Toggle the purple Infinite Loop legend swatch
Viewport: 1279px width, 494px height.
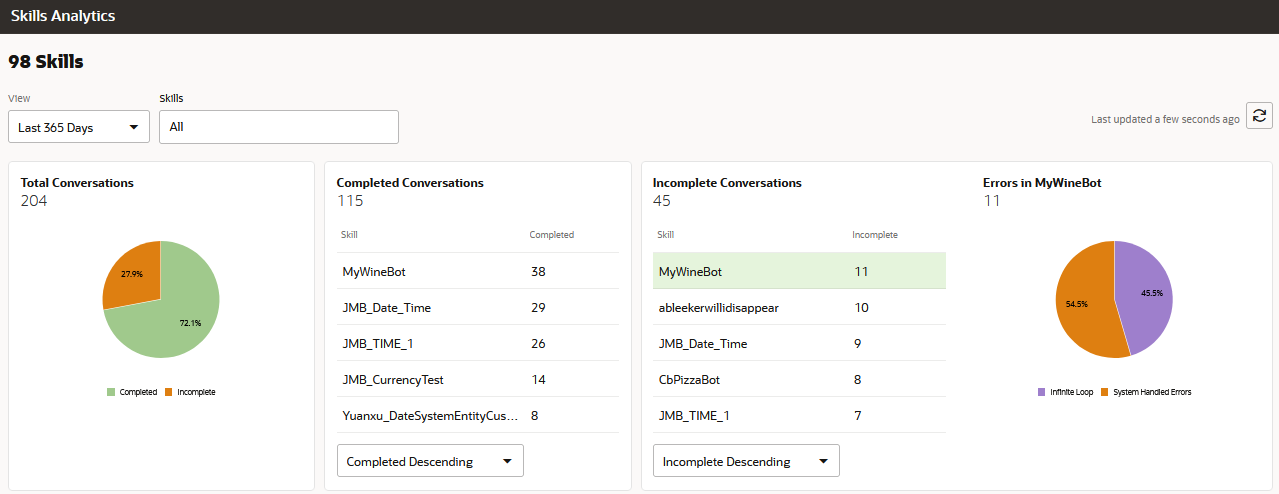click(x=1042, y=392)
